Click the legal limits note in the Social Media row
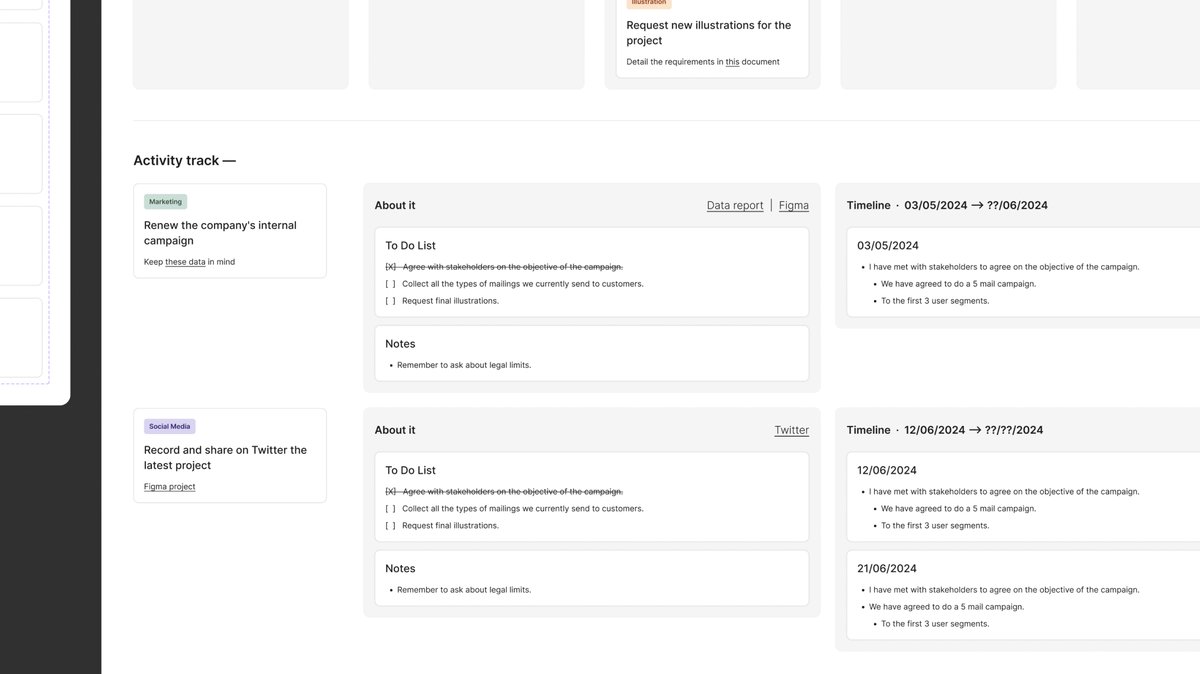 tap(464, 590)
